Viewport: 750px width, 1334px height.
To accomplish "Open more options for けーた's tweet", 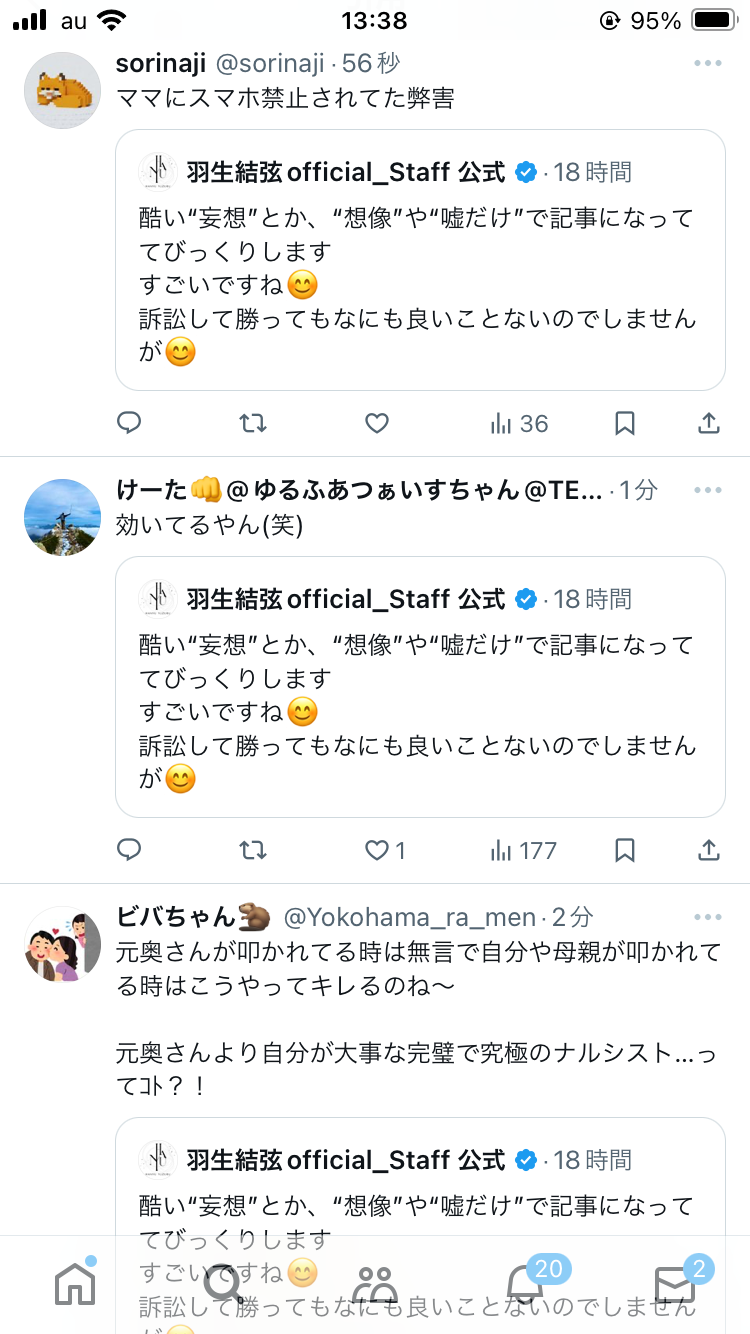I will pos(707,490).
